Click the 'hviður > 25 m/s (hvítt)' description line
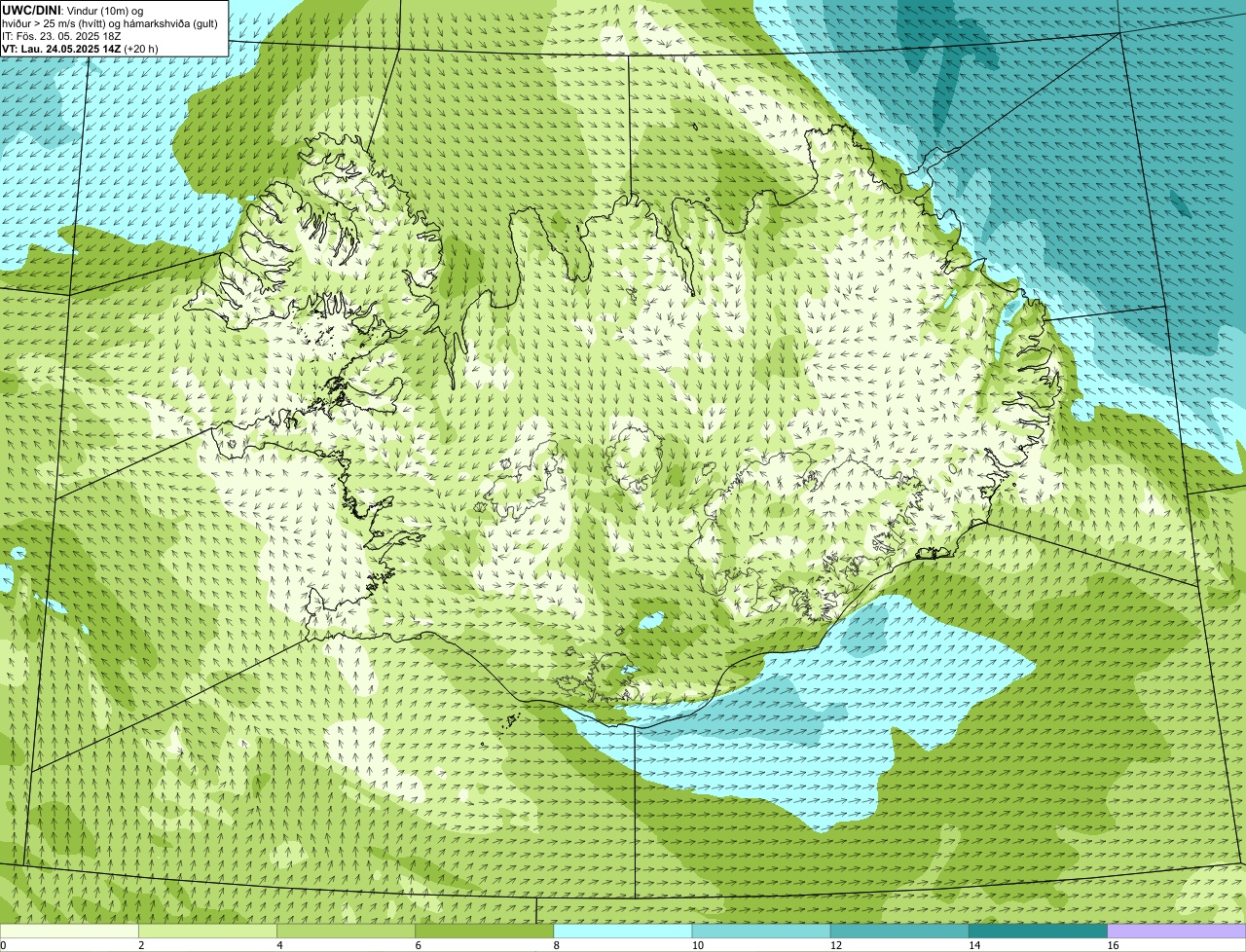Screen dimensions: 1246x952 [x=110, y=23]
